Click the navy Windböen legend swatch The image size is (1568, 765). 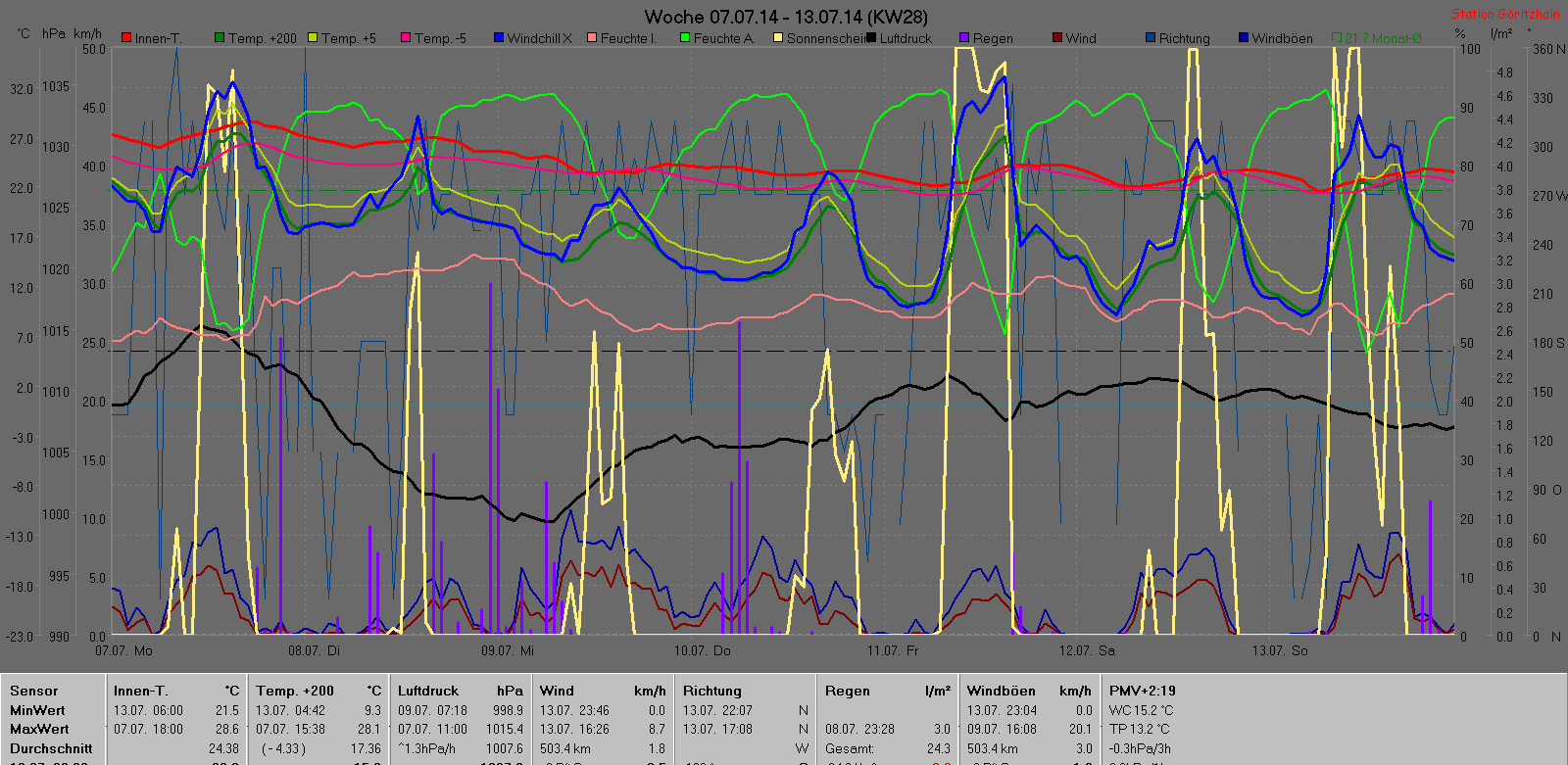tap(1244, 38)
